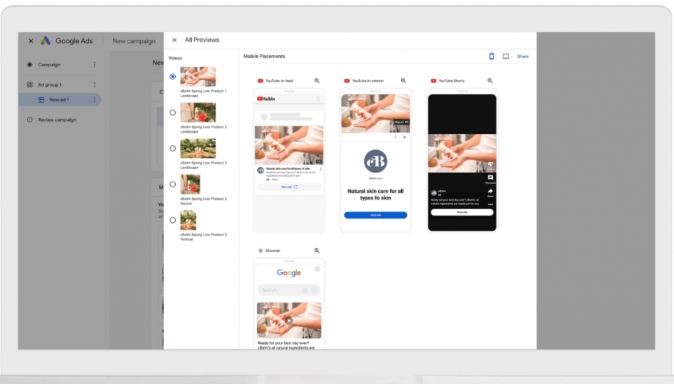Click the YouTube In-stream red logo icon
The width and height of the screenshot is (674, 384).
tap(346, 80)
